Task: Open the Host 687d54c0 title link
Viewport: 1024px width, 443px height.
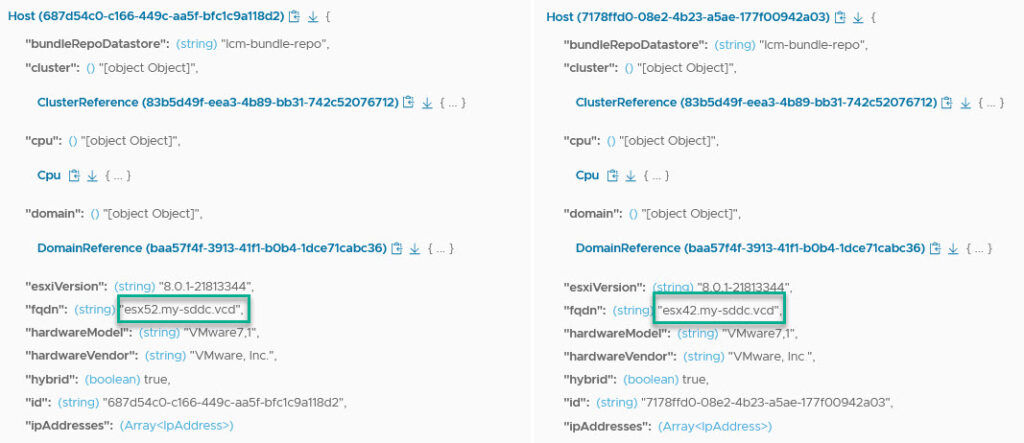Action: 146,17
